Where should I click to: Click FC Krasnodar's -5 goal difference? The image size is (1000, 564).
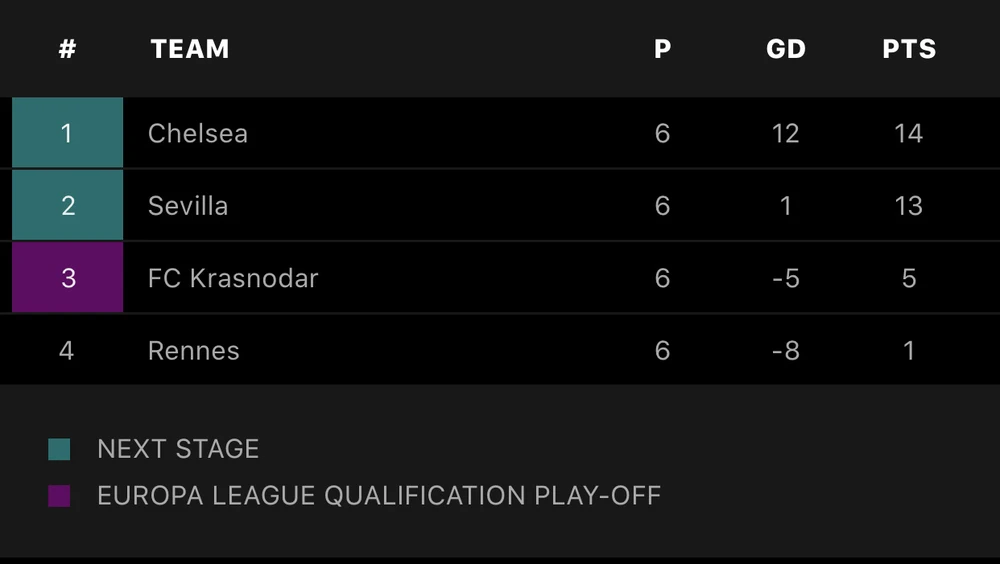786,278
